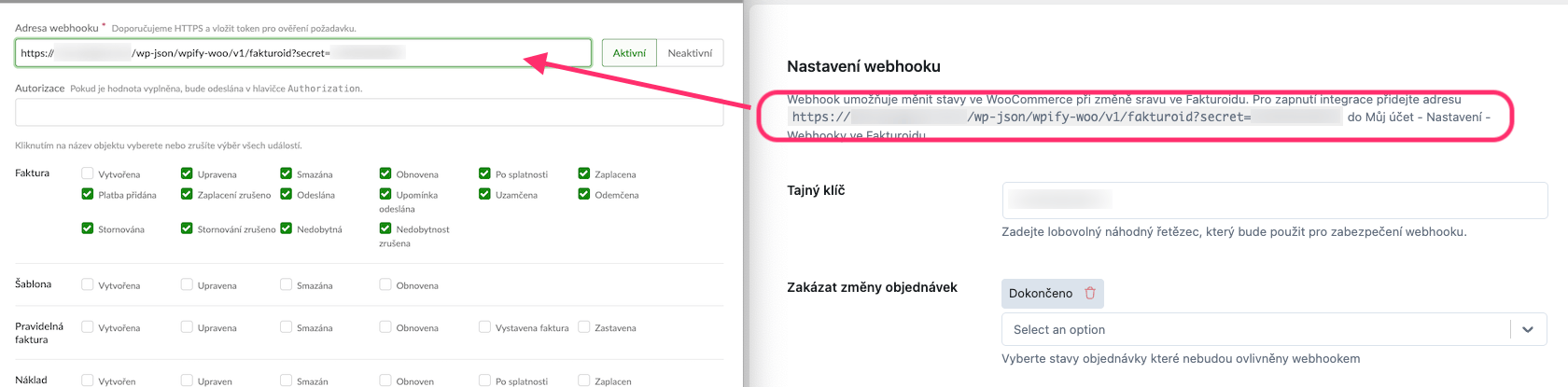
Task: Uncheck Faktura Odemčena event
Action: 584,194
